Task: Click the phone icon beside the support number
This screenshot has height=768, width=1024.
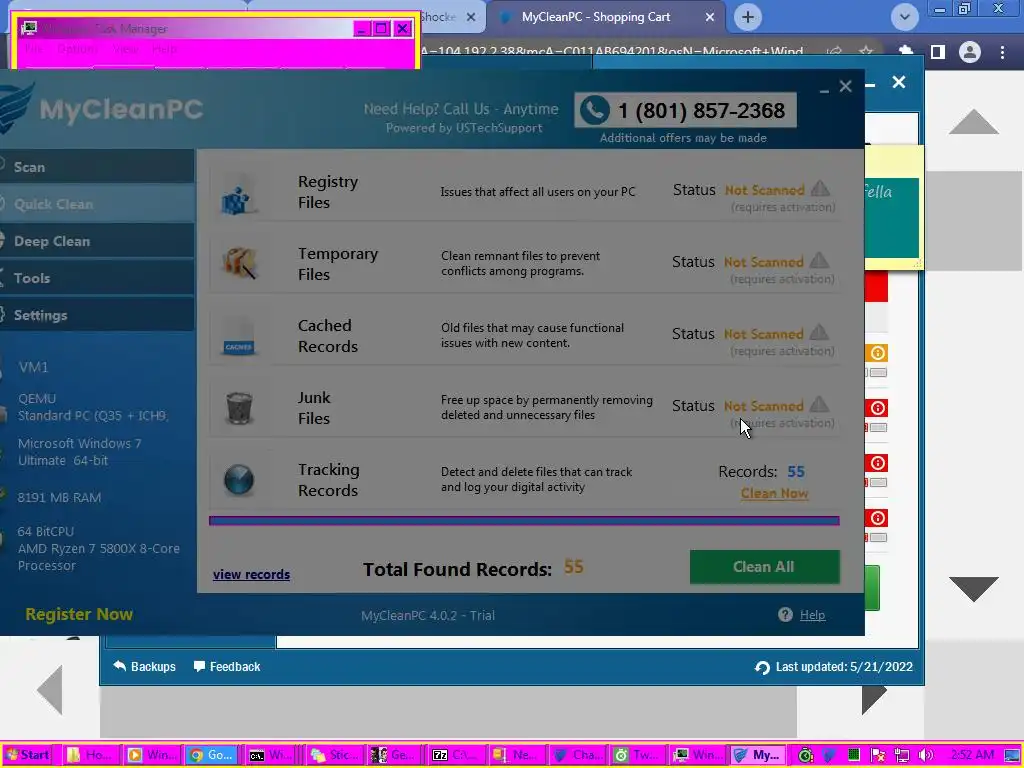Action: (x=594, y=110)
